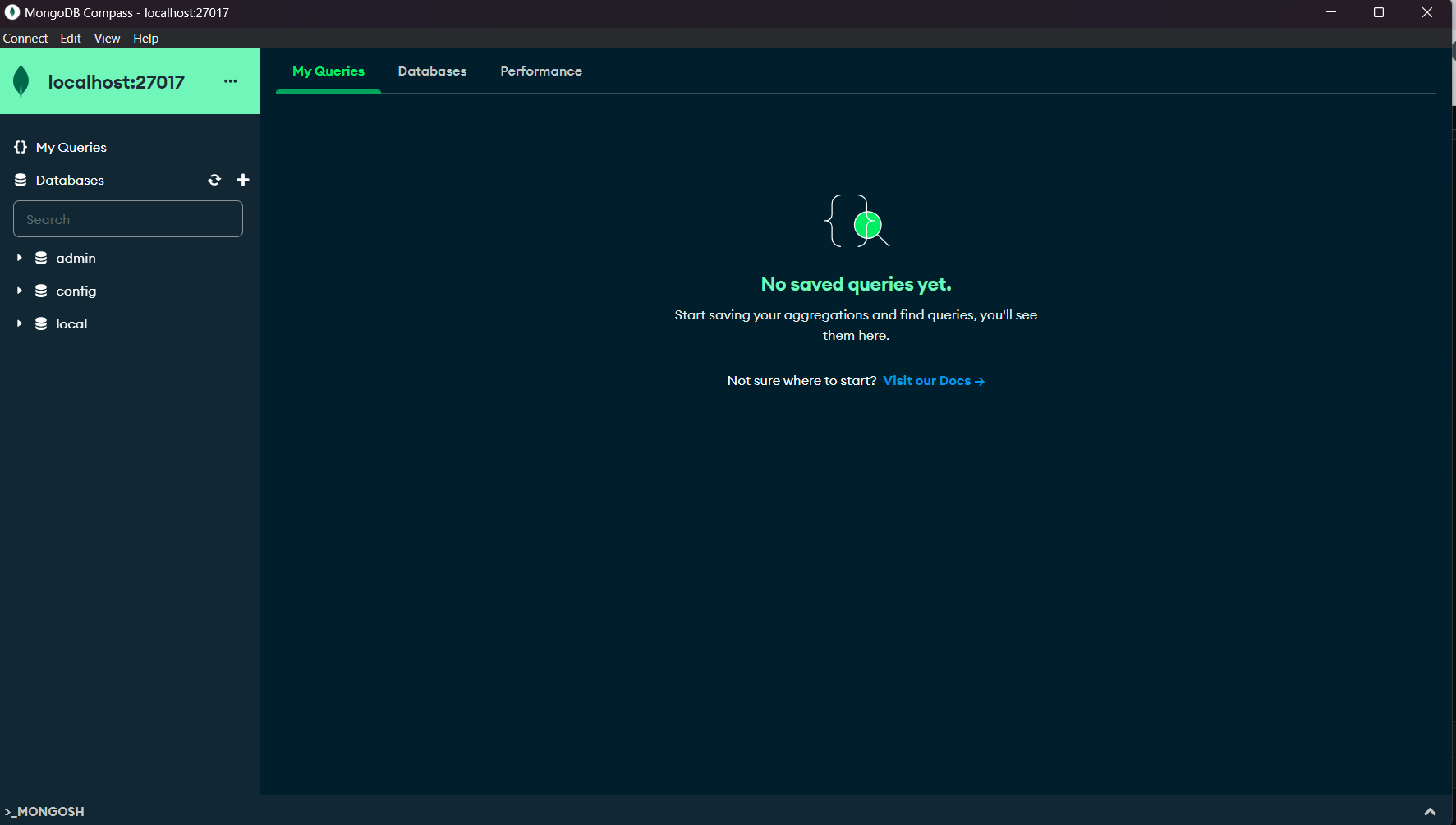
Task: Switch to the Databases tab
Action: tap(432, 71)
